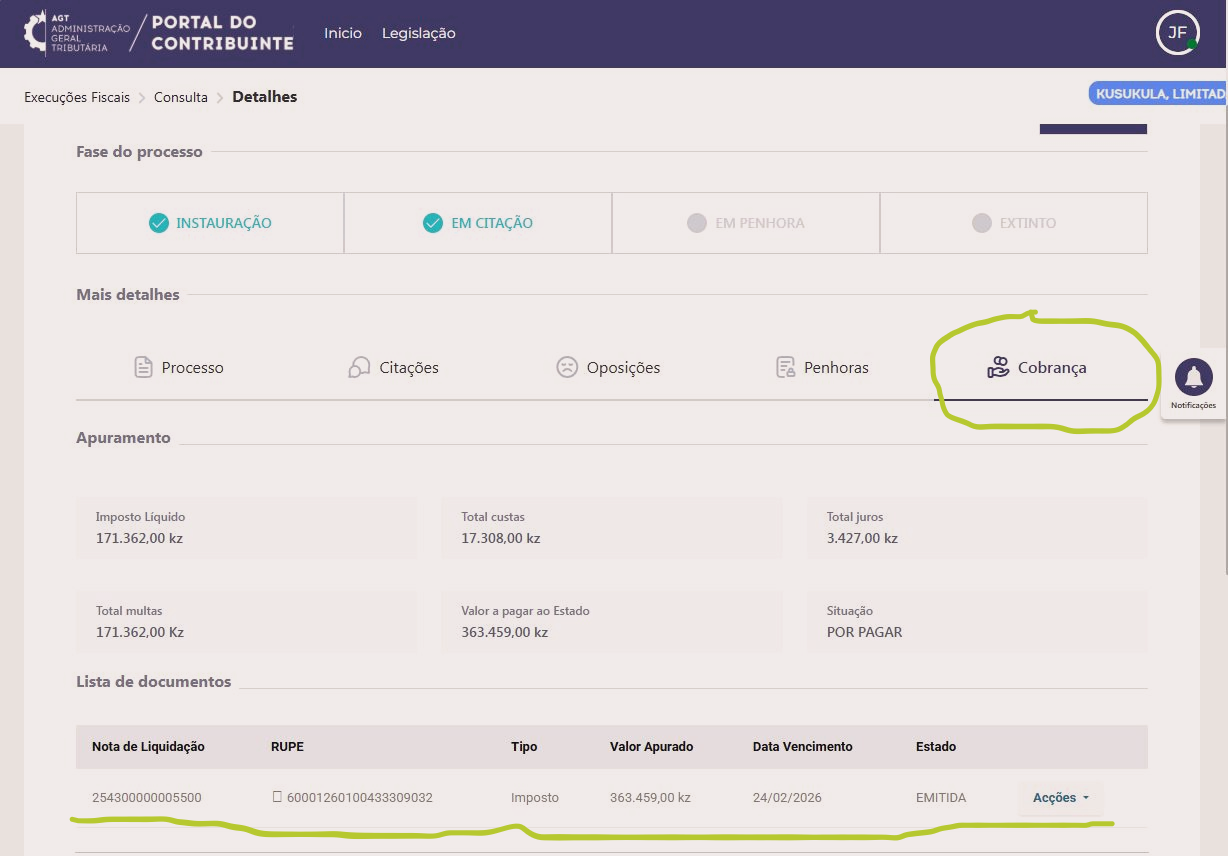Open the Notificações bell icon

click(x=1193, y=378)
